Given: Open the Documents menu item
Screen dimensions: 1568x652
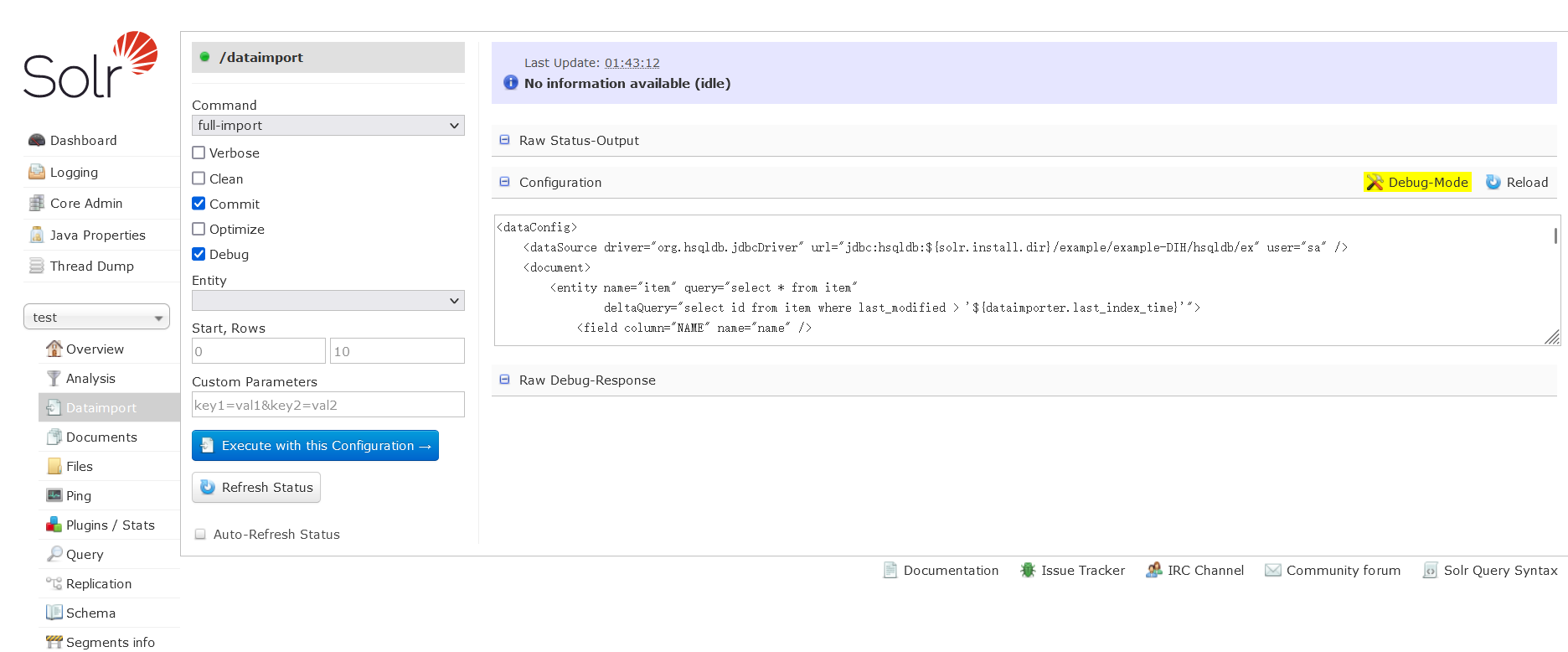Looking at the screenshot, I should [101, 437].
